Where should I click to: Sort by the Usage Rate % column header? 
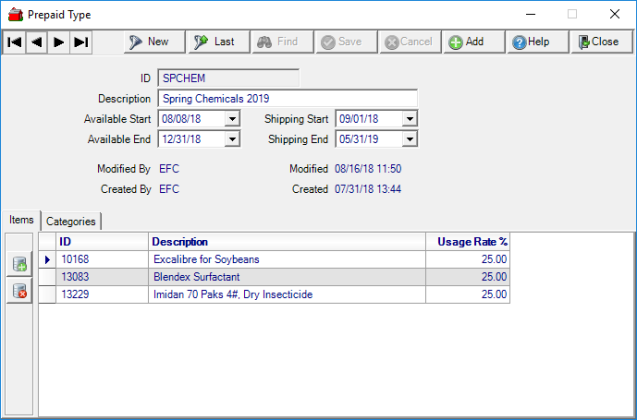click(473, 242)
